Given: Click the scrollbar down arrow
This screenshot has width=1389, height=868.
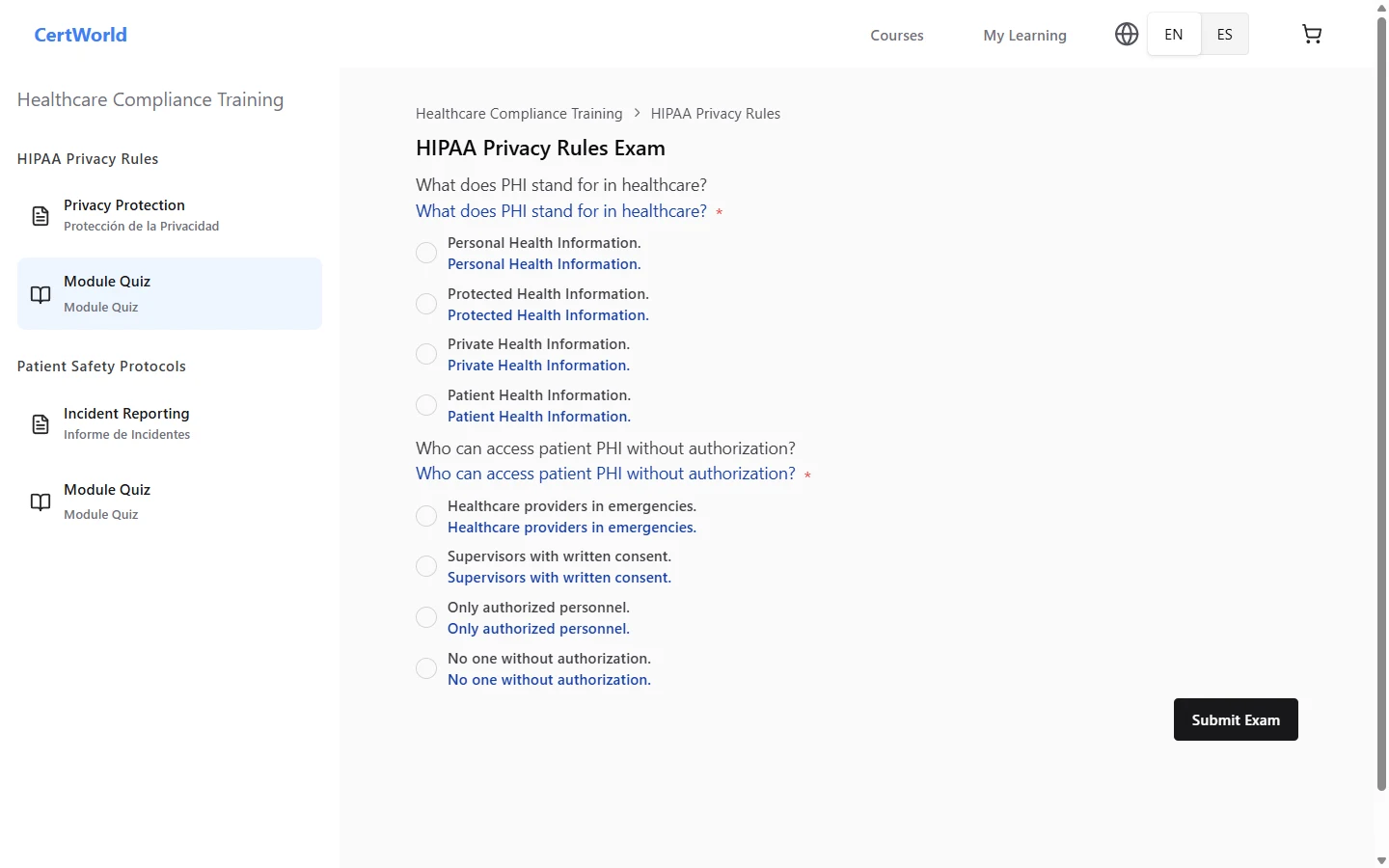Looking at the screenshot, I should pyautogui.click(x=1381, y=860).
